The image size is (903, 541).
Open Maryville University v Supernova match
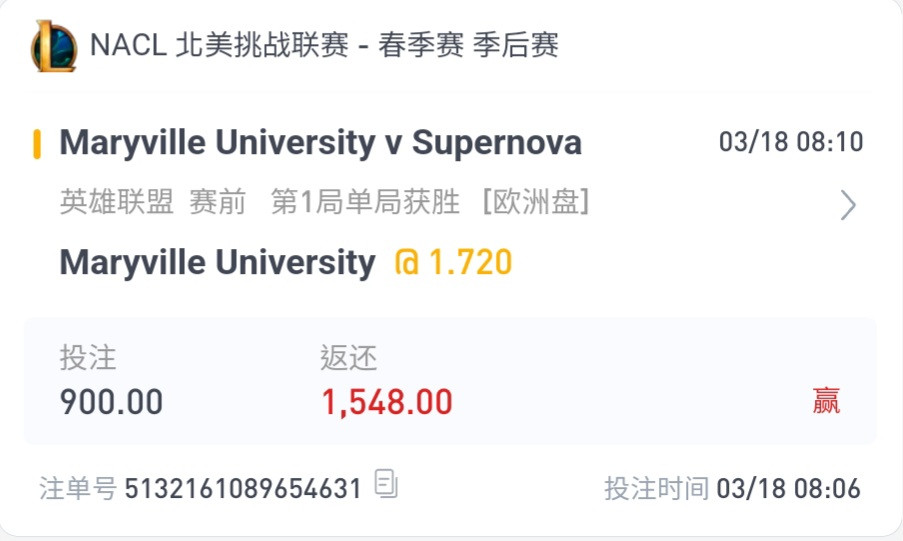(x=321, y=143)
